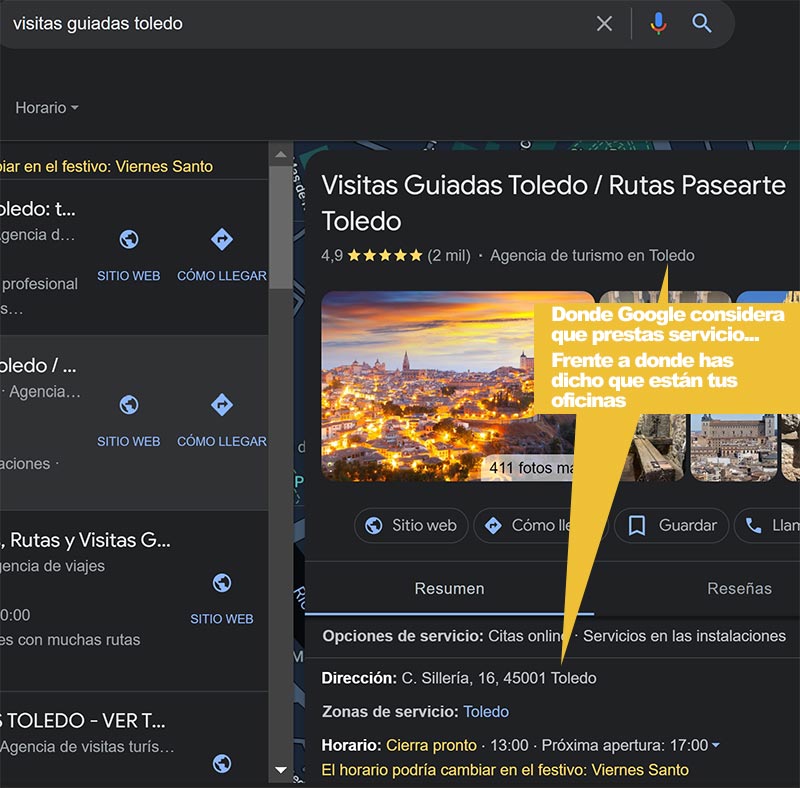Open website globe icon of first listing
This screenshot has width=800, height=788.
click(128, 240)
